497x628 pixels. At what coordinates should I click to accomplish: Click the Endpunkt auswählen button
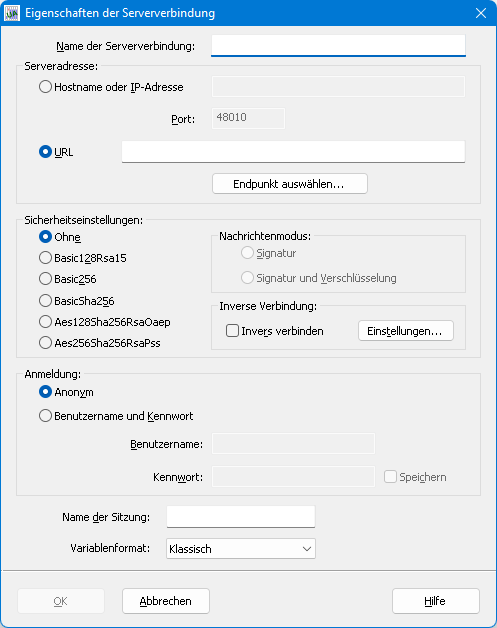290,184
